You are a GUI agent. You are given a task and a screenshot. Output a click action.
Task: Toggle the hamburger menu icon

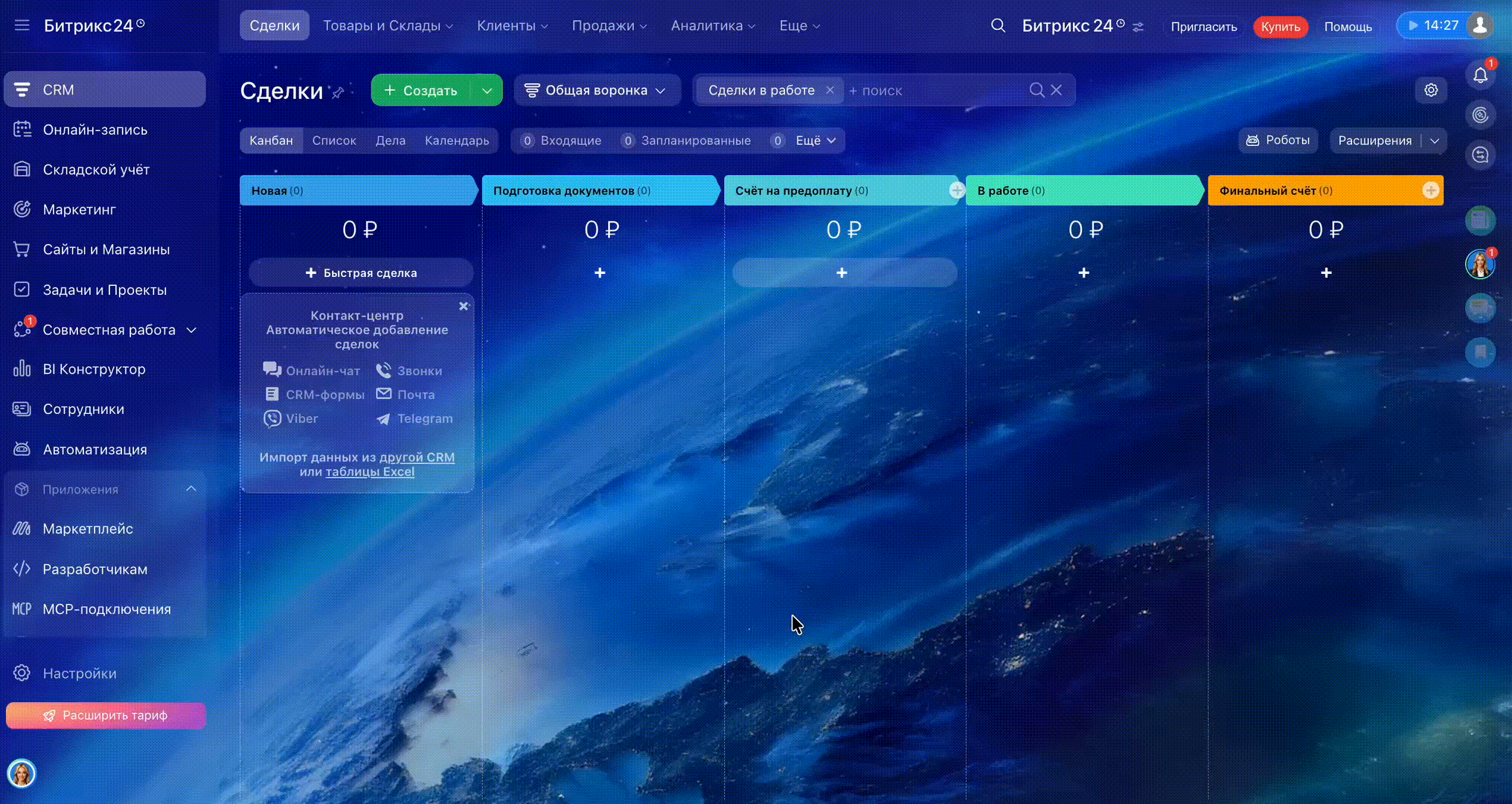(22, 25)
